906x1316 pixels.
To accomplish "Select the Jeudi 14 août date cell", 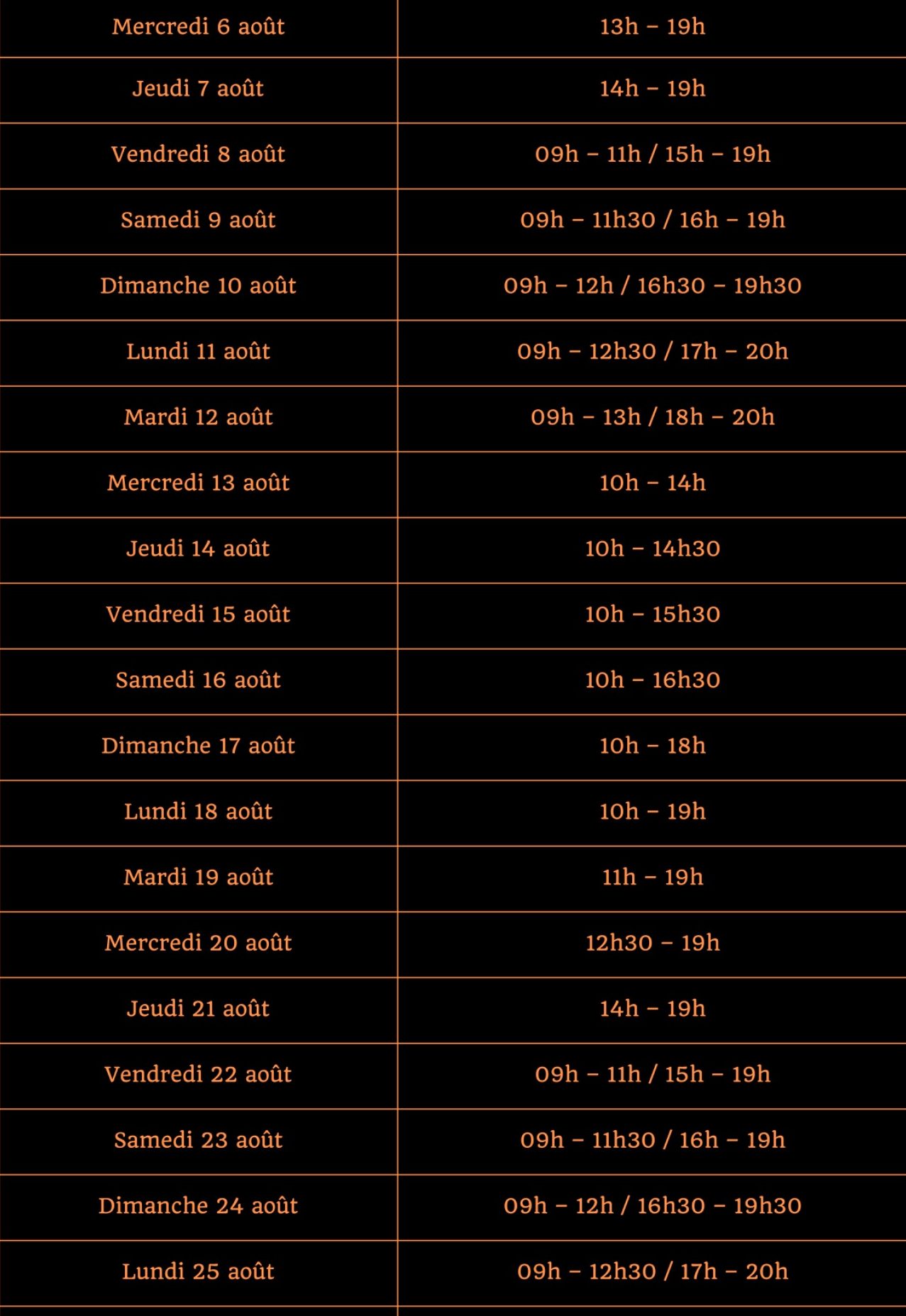I will click(198, 550).
